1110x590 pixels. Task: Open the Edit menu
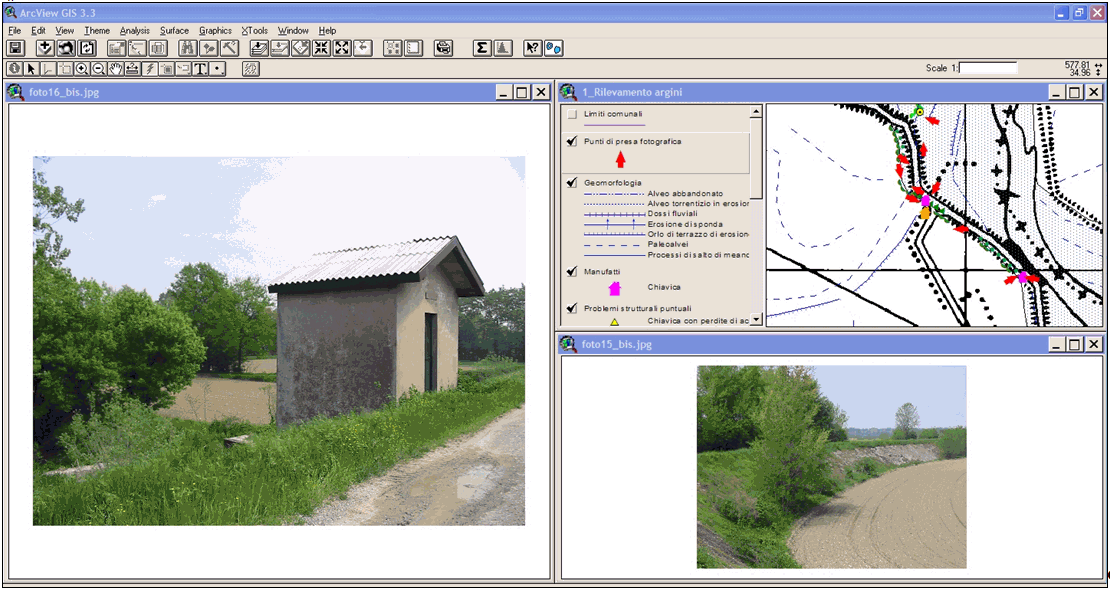click(38, 30)
